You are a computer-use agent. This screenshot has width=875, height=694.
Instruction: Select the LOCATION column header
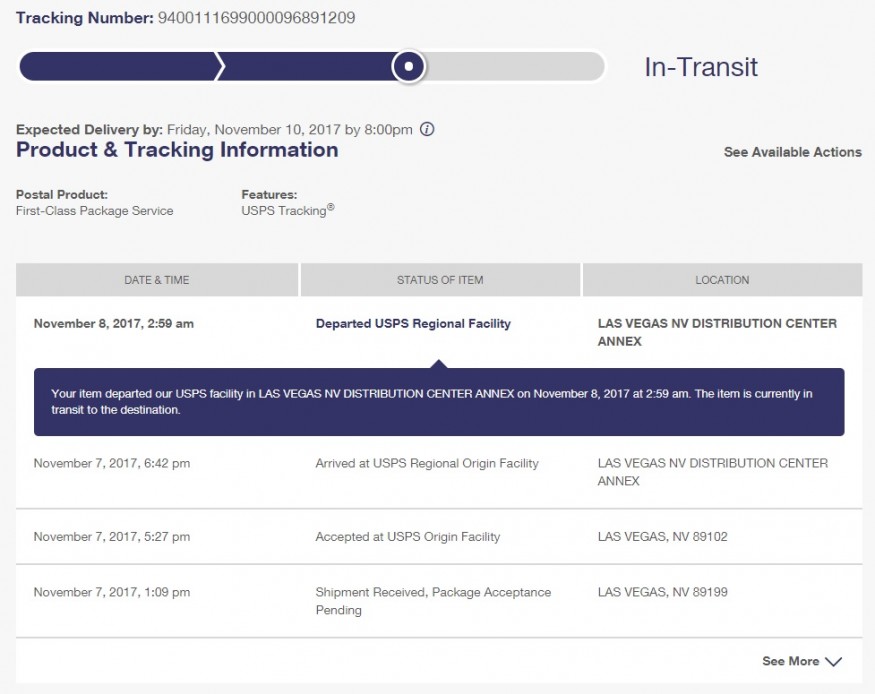722,280
